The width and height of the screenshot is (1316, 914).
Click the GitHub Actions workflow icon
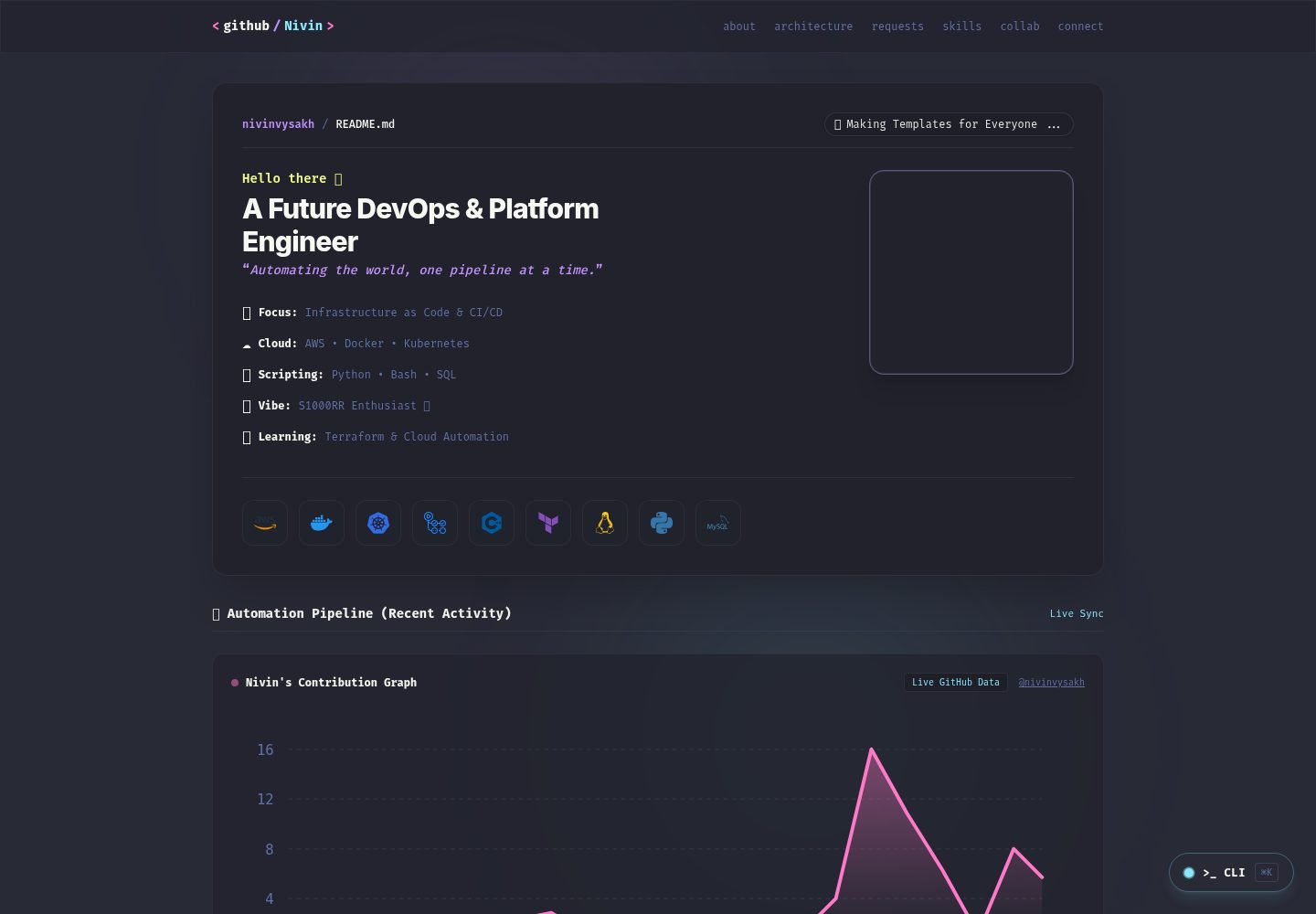coord(435,523)
